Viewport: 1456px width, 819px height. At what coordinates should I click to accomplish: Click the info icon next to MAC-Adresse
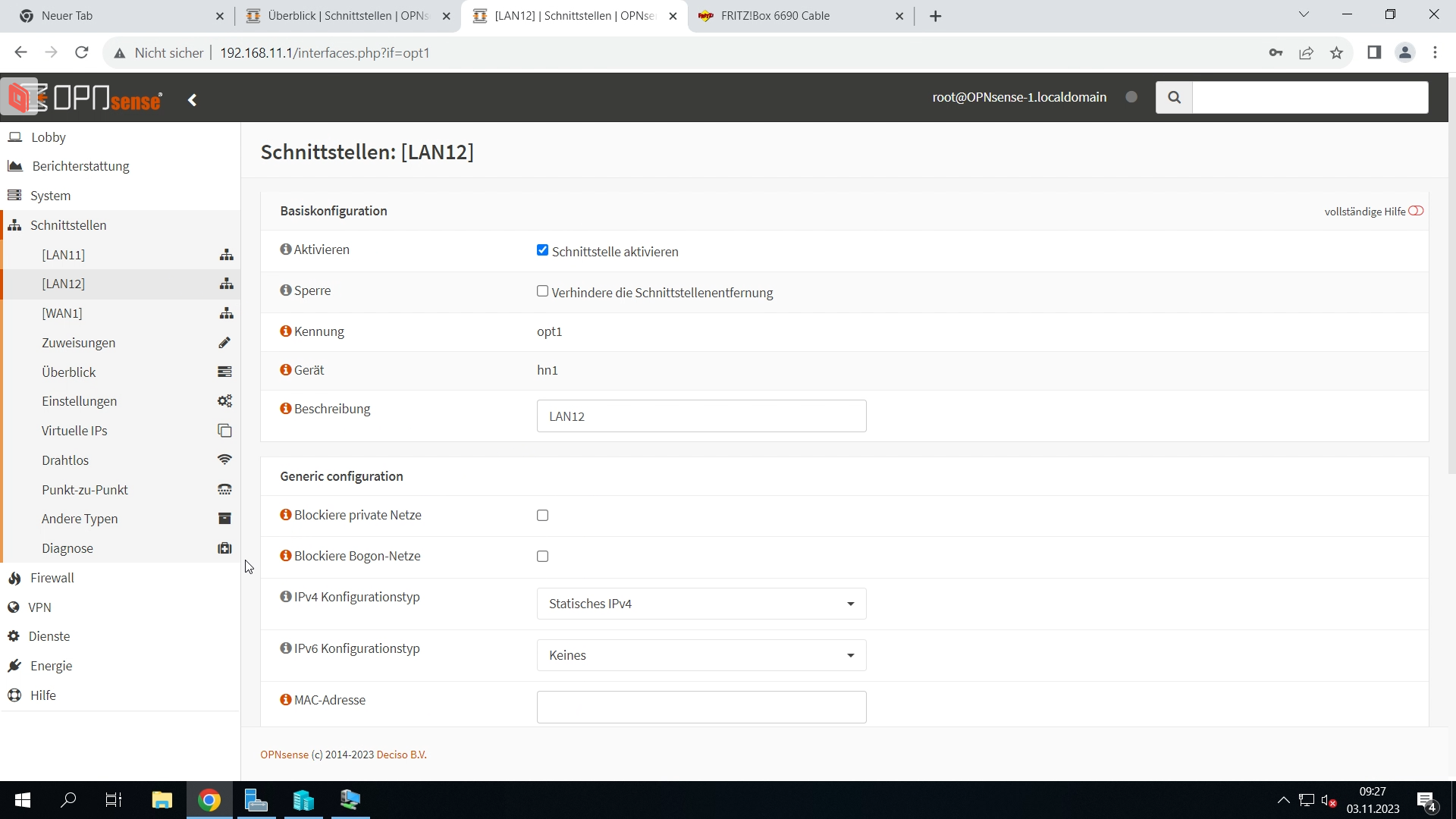(x=286, y=700)
